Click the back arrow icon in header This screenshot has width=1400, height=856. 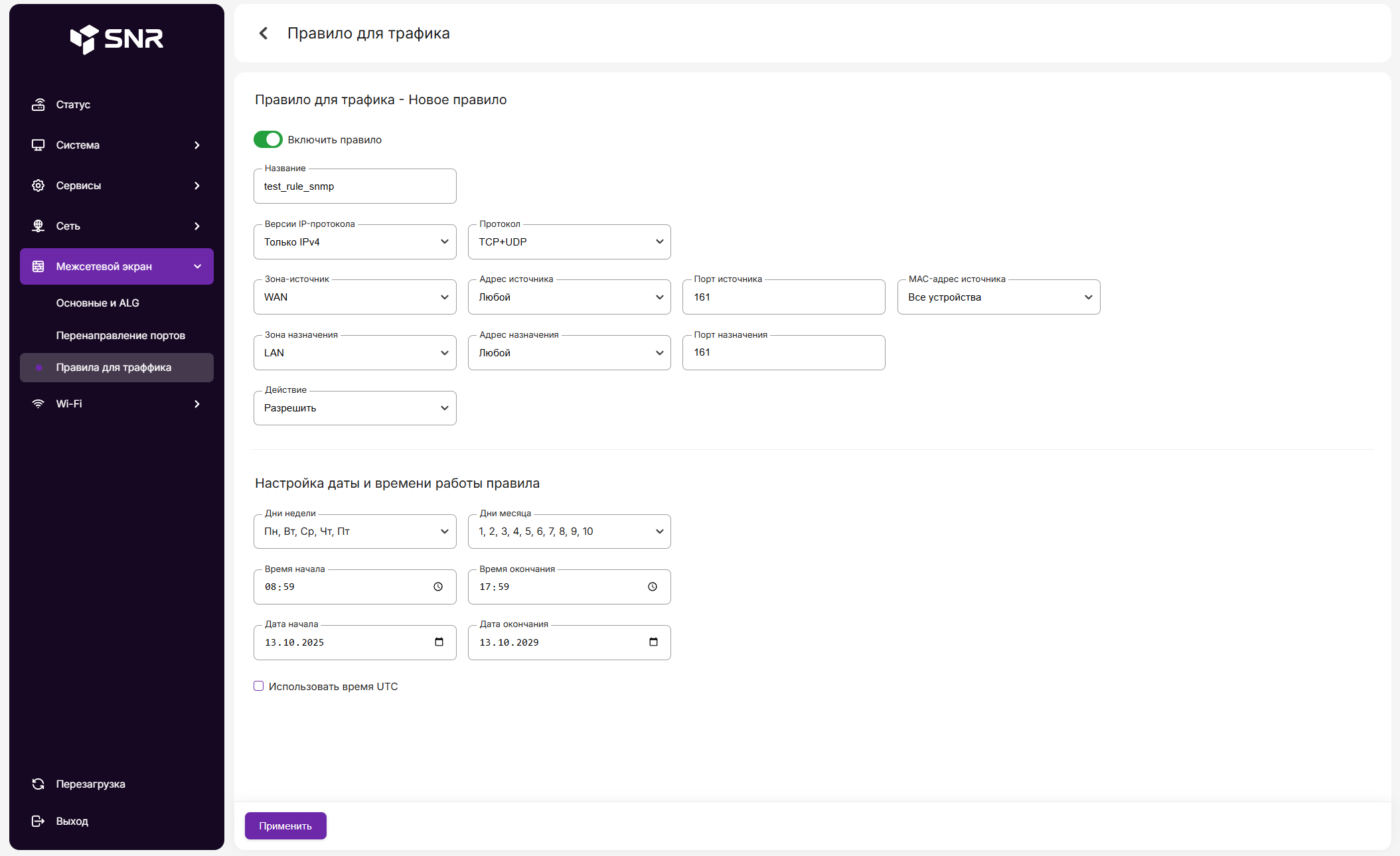click(x=264, y=33)
